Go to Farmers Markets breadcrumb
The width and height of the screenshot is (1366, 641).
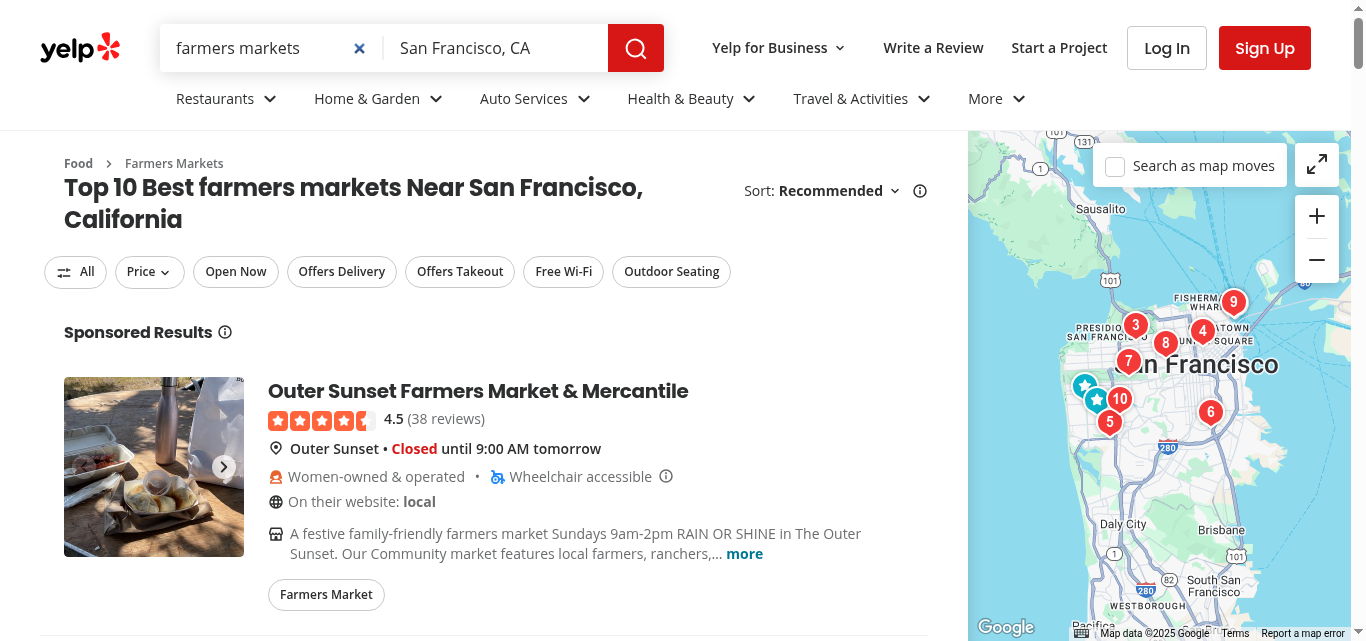[x=174, y=163]
